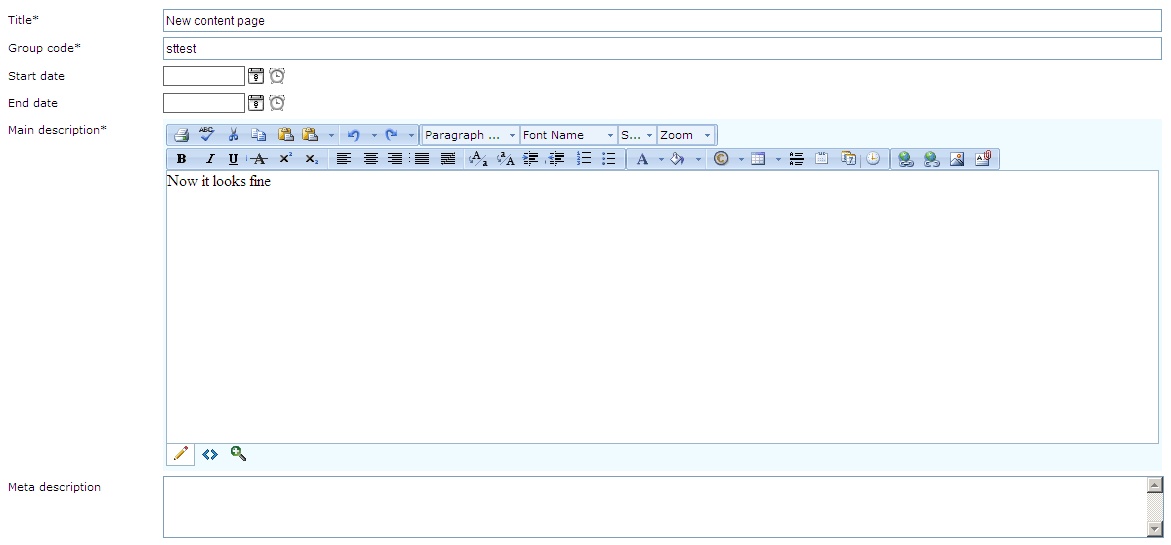Open the Paste options dropdown arrow
The image size is (1171, 545).
click(x=332, y=135)
